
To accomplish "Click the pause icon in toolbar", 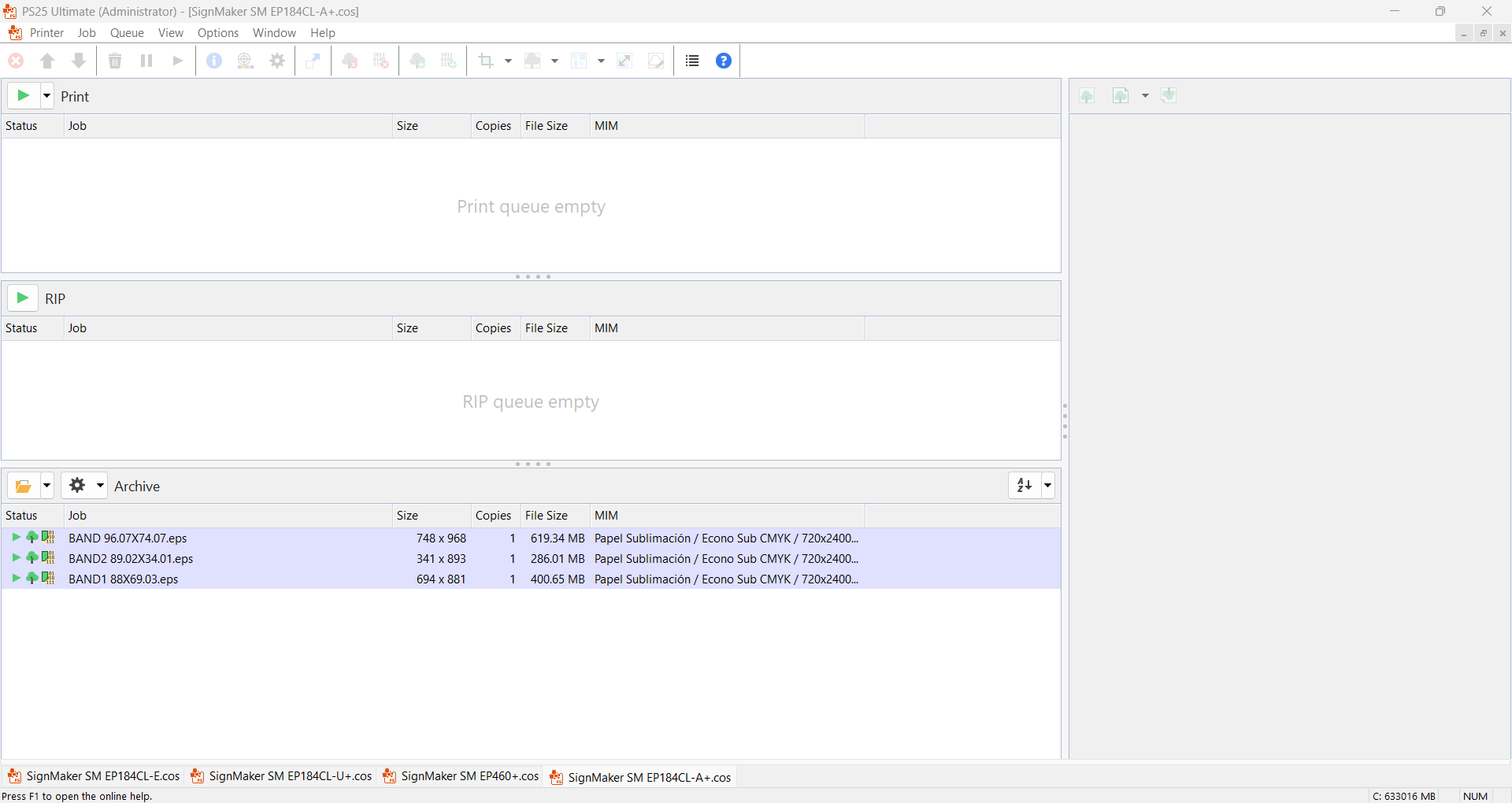I will click(146, 61).
